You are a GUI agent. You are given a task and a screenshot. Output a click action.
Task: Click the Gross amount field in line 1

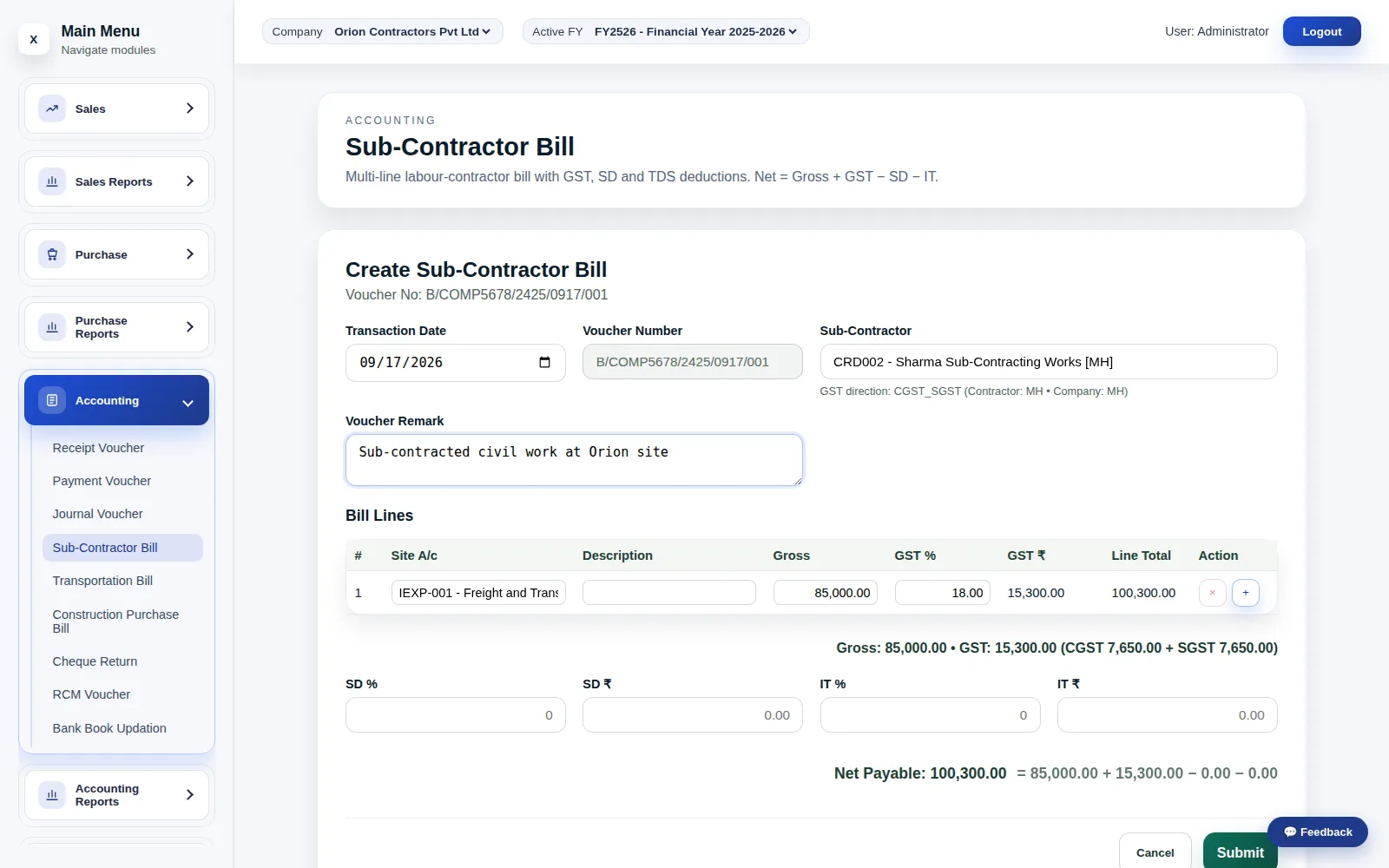[x=825, y=593]
